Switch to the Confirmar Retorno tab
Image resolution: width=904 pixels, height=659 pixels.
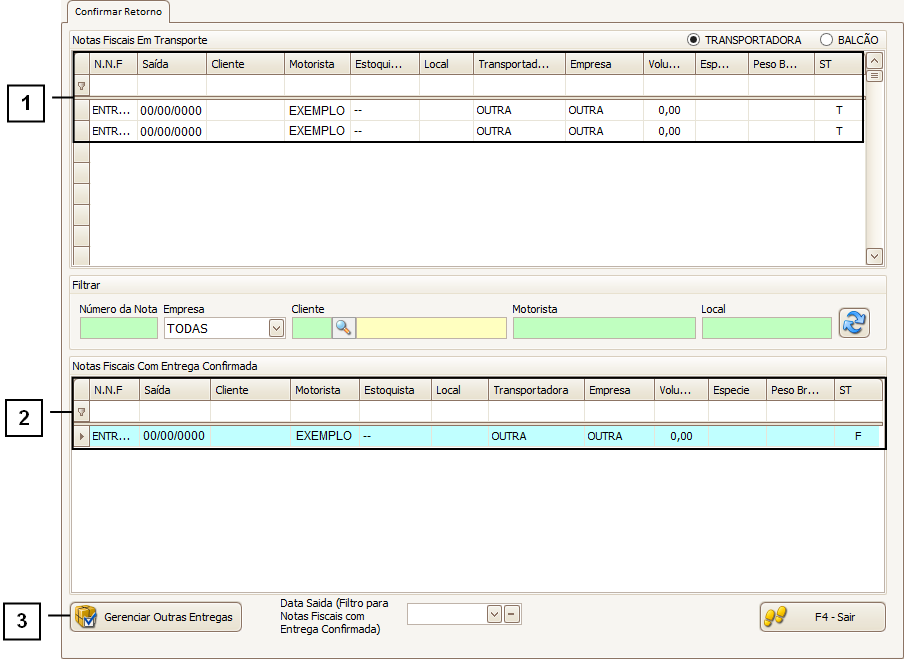click(119, 12)
